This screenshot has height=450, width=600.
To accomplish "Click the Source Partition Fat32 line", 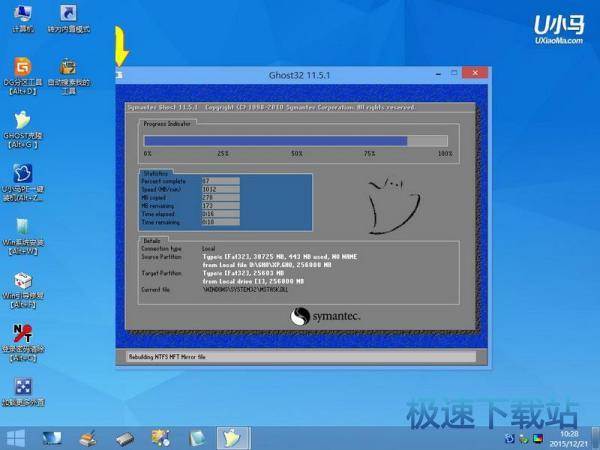I will (280, 257).
